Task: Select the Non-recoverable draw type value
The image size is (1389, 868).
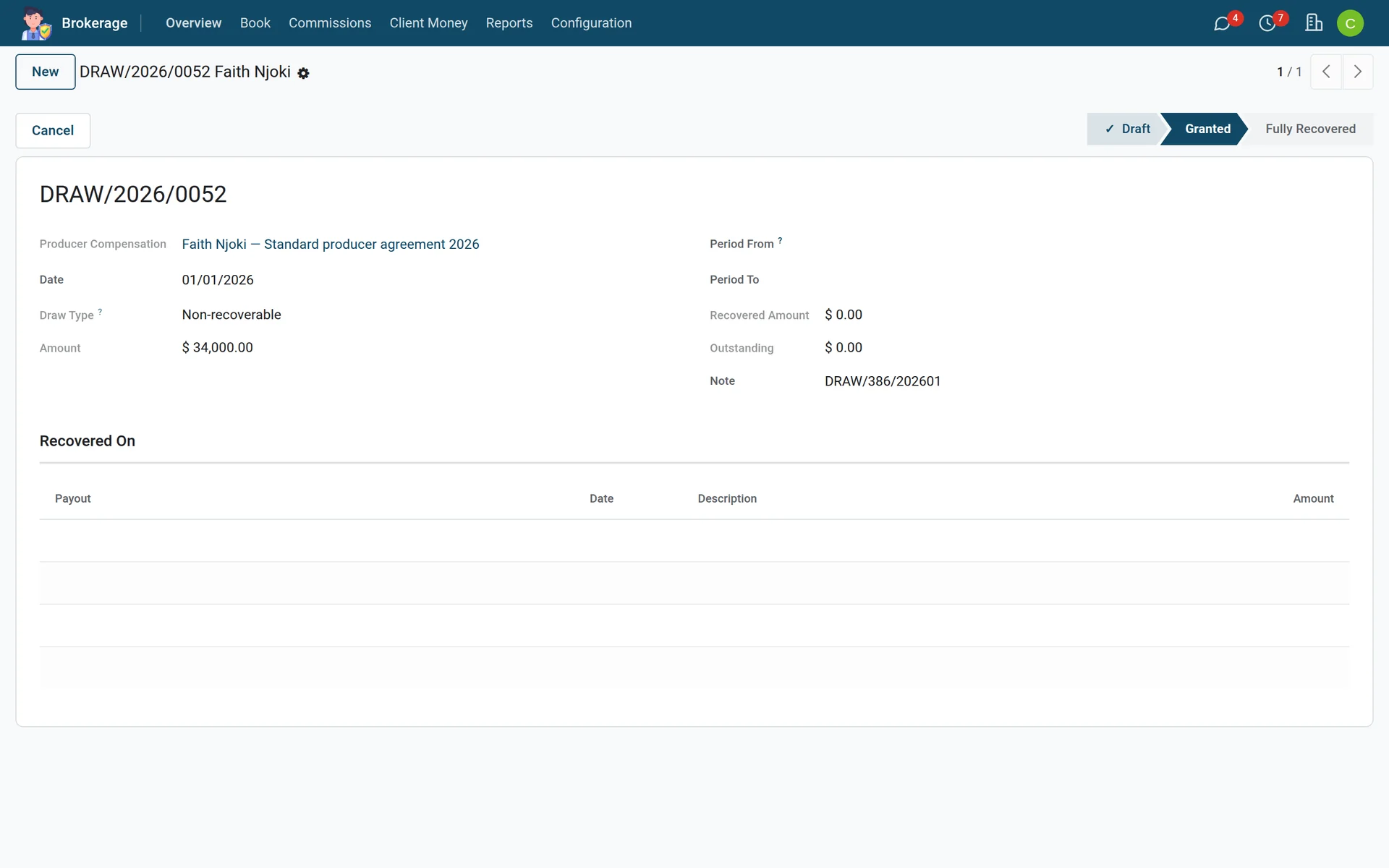Action: (x=231, y=315)
